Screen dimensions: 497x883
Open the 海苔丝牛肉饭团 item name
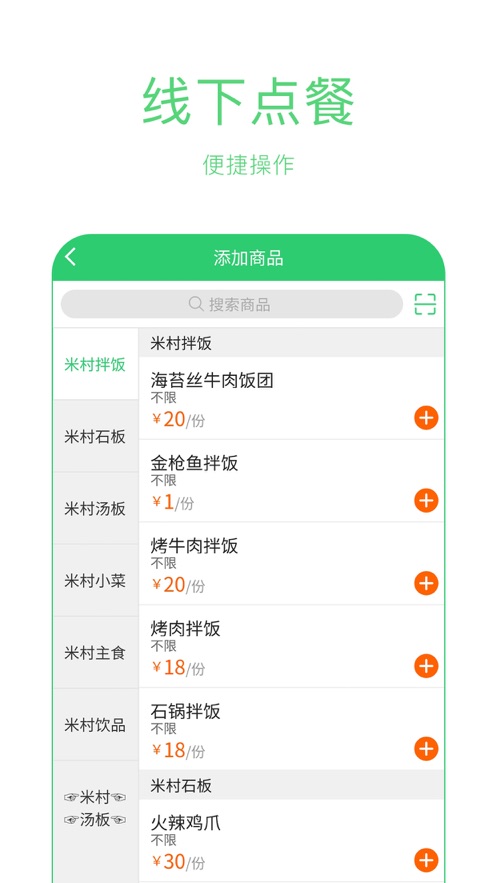click(212, 381)
